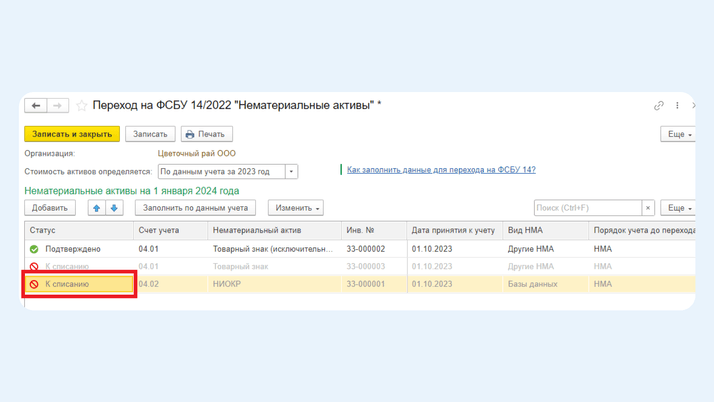The width and height of the screenshot is (714, 402).
Task: Go forward with the right arrow button
Action: pos(57,106)
